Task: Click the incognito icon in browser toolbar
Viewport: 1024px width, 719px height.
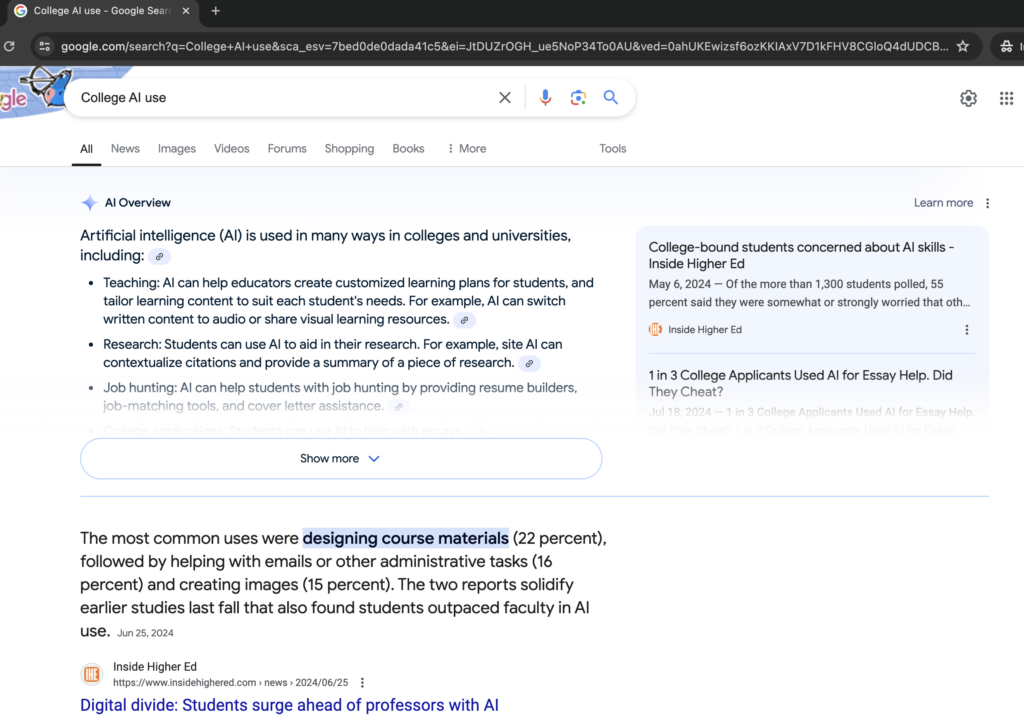Action: click(1006, 46)
